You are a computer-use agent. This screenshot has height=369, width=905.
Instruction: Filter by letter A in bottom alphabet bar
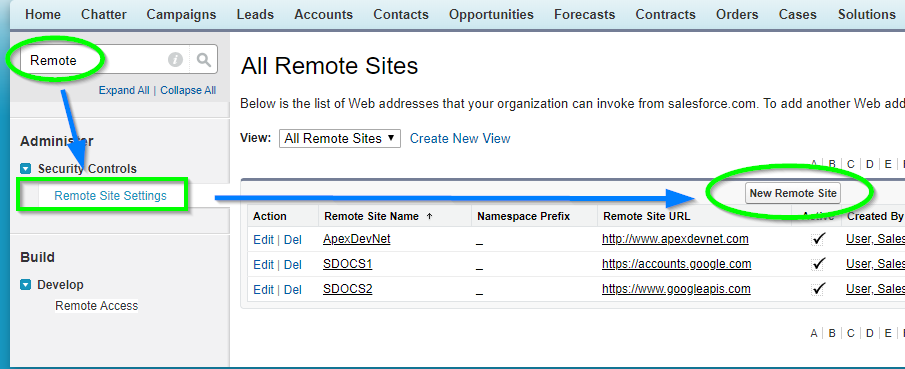click(x=814, y=333)
